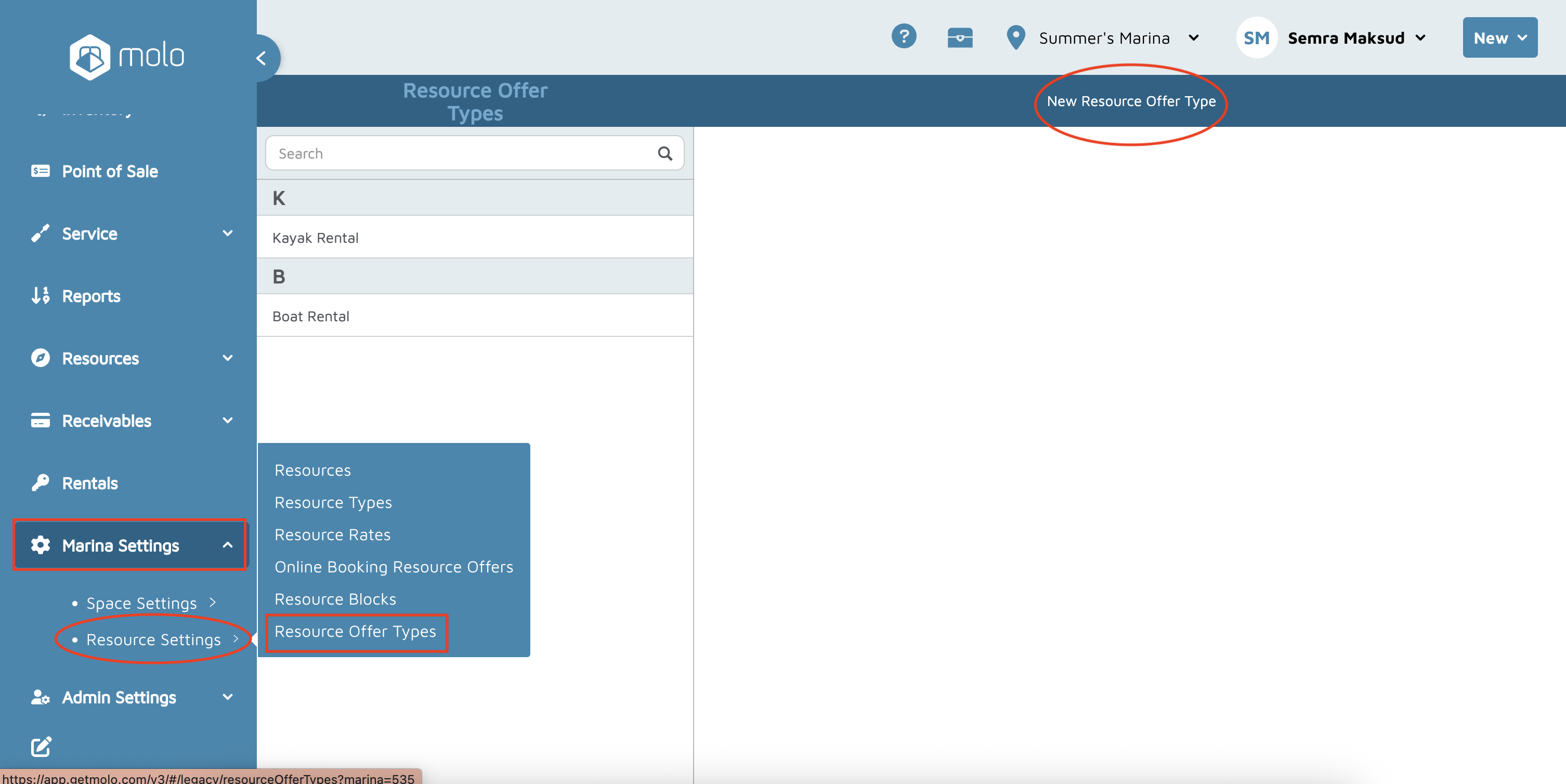
Task: Click the search magnifier icon
Action: tap(664, 154)
